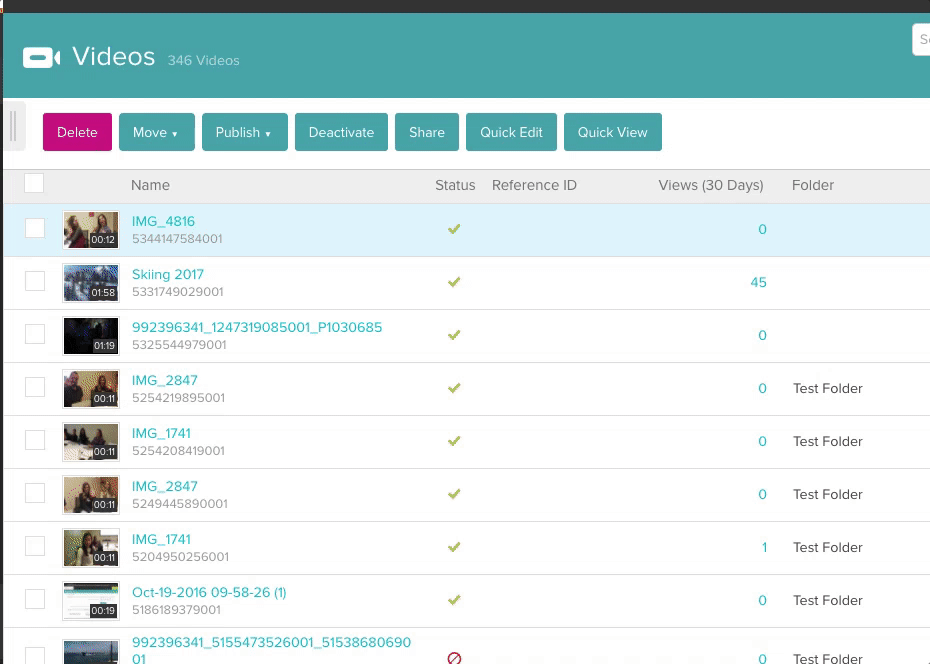Click the green status checkmark for Skiing 2017
930x664 pixels.
point(454,282)
